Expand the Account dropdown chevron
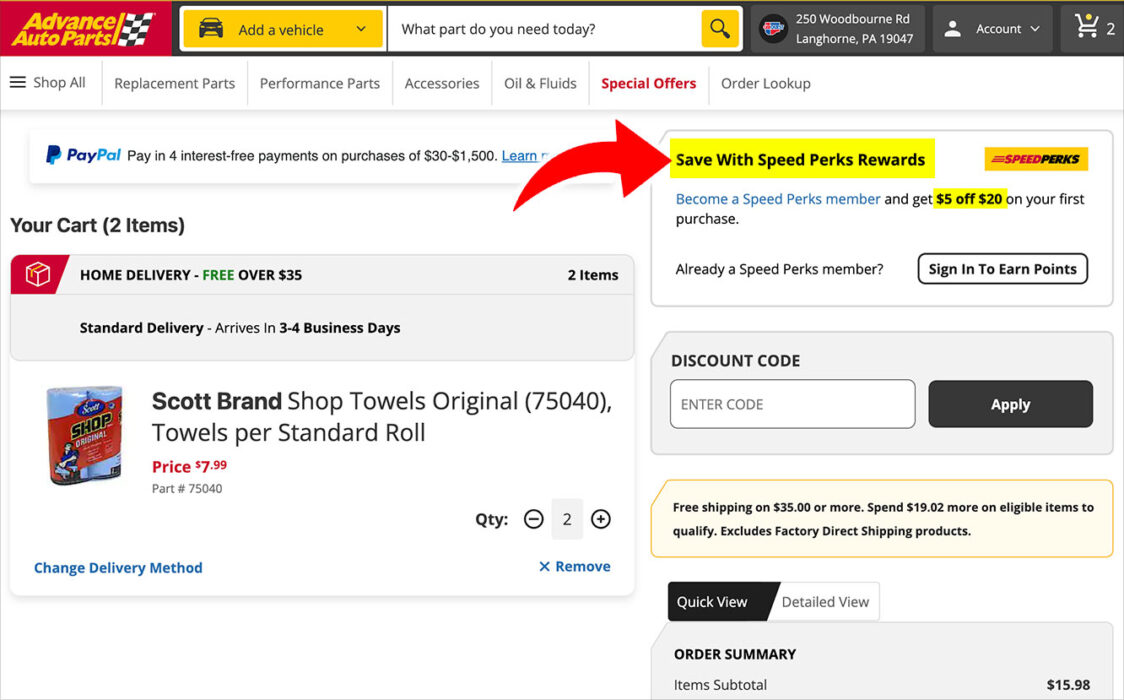Image resolution: width=1124 pixels, height=700 pixels. pyautogui.click(x=1034, y=29)
